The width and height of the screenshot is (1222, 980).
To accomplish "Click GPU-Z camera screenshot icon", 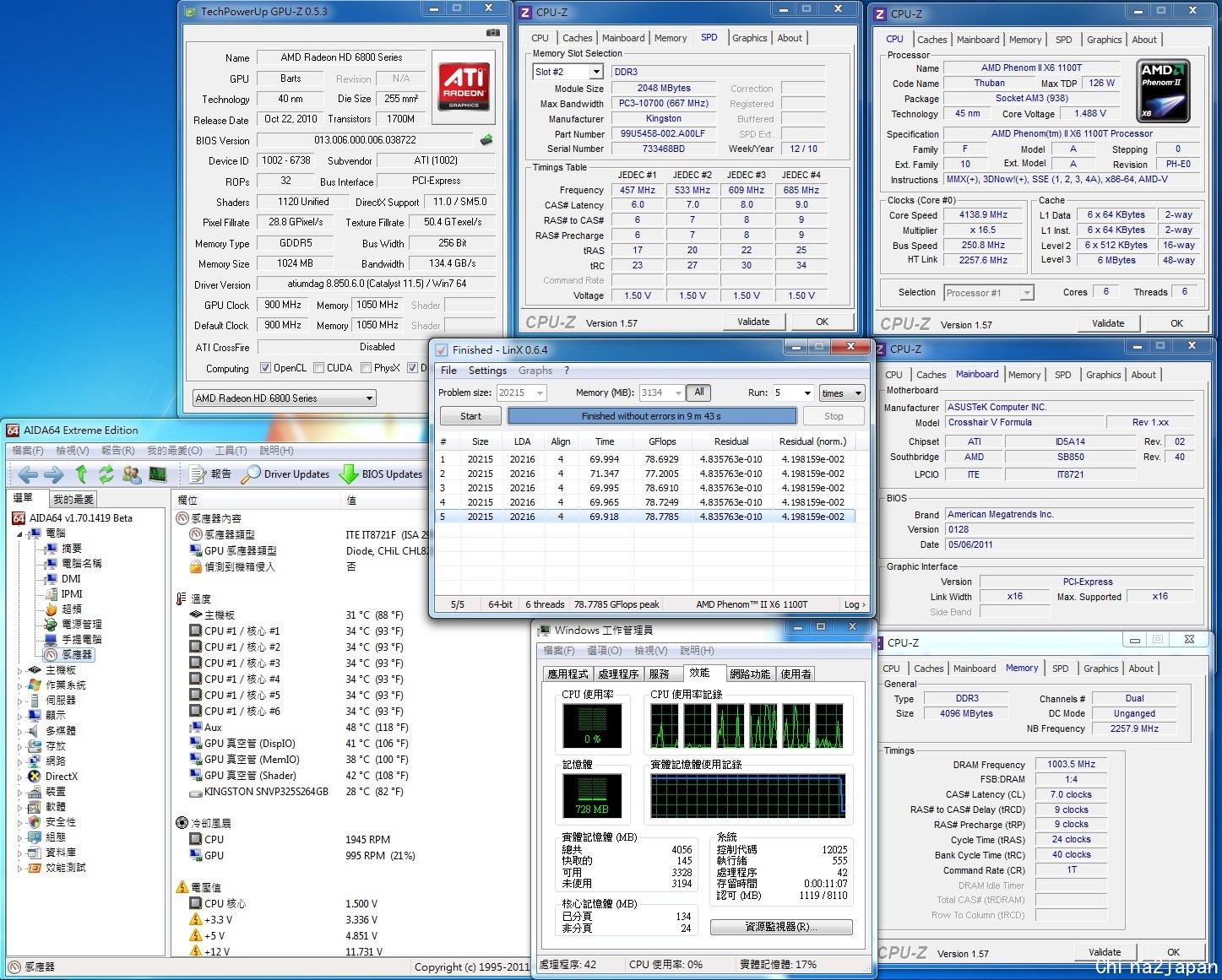I will [493, 32].
